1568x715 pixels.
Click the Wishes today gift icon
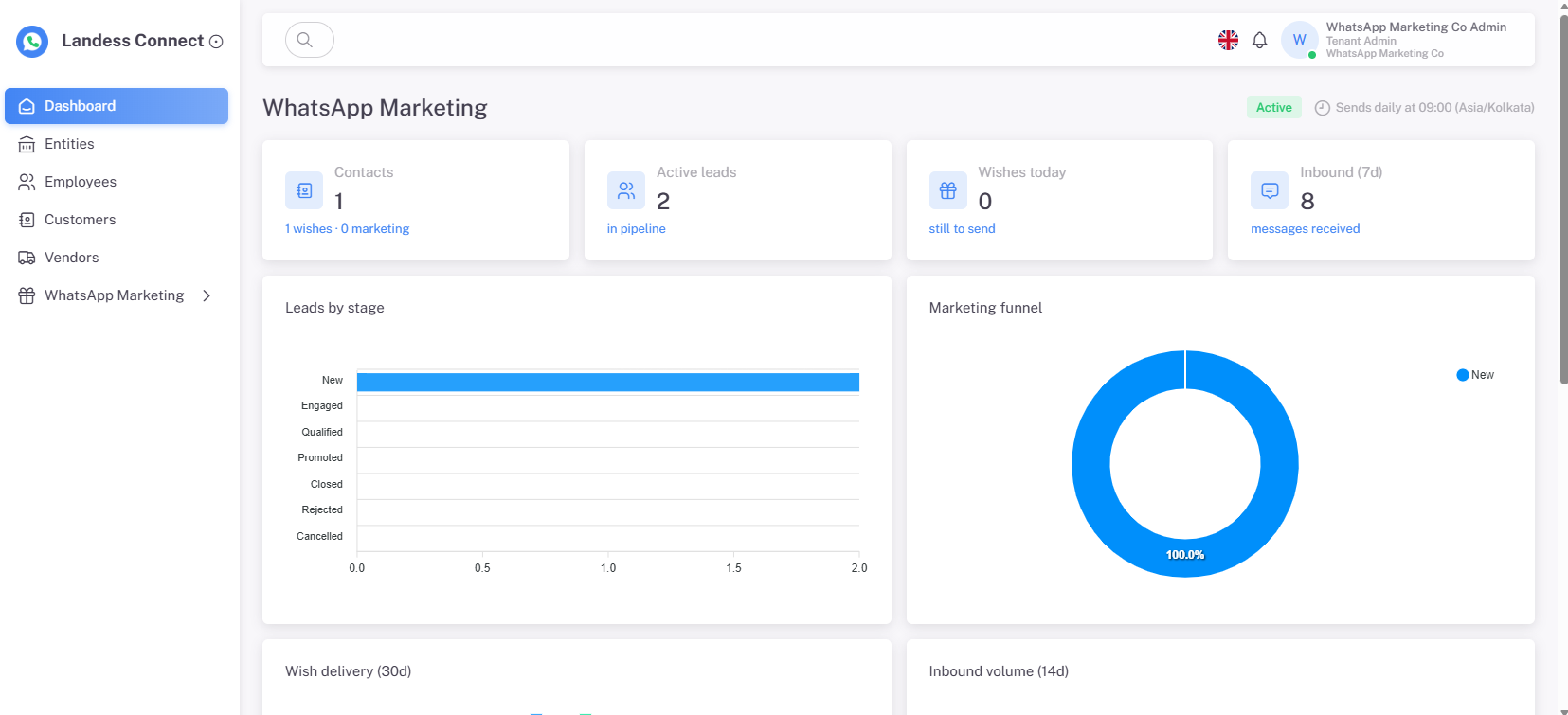[947, 190]
